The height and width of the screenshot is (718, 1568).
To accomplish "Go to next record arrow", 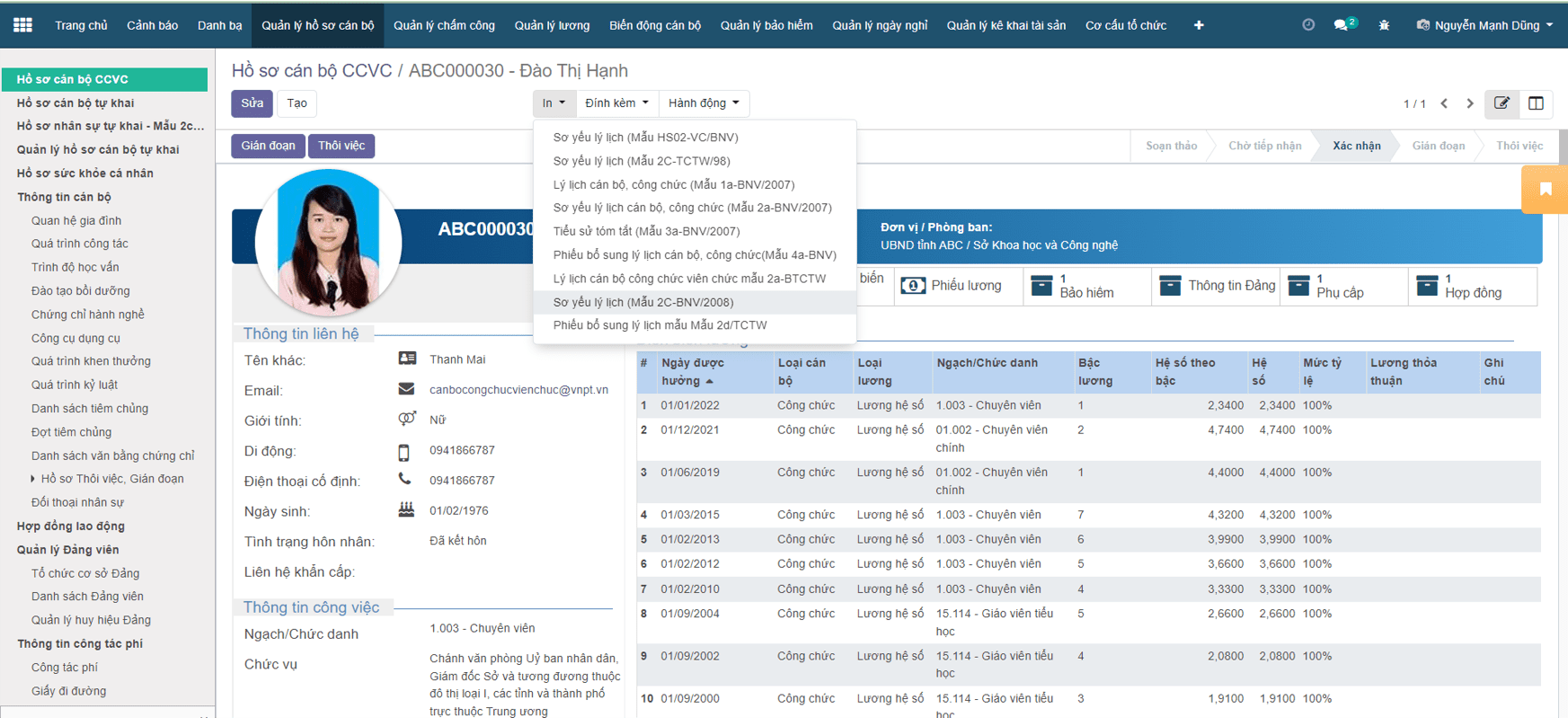I will (x=1470, y=103).
